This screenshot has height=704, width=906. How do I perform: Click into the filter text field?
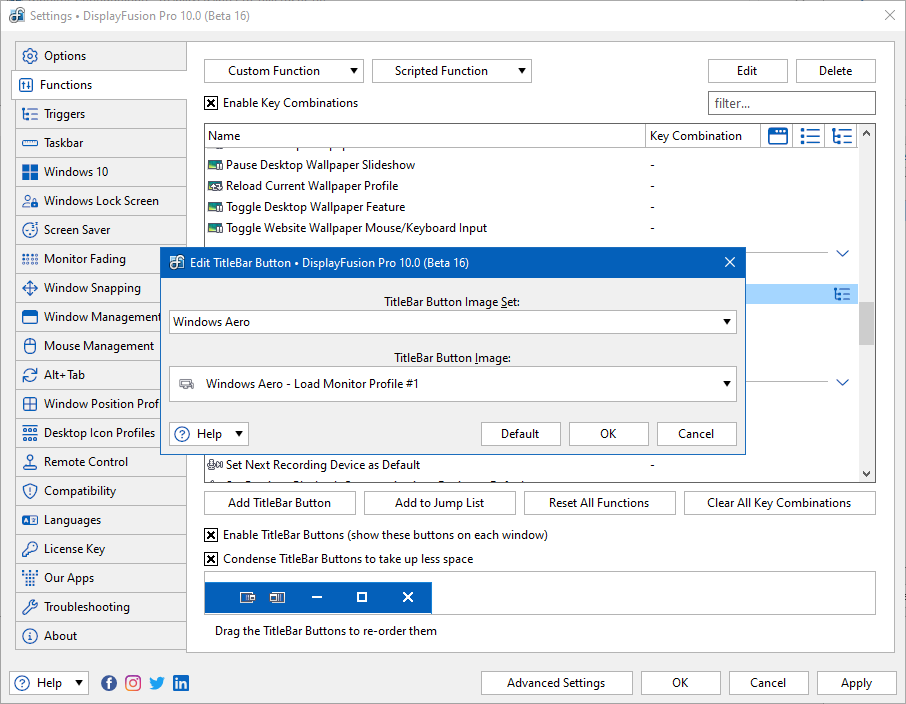(792, 103)
